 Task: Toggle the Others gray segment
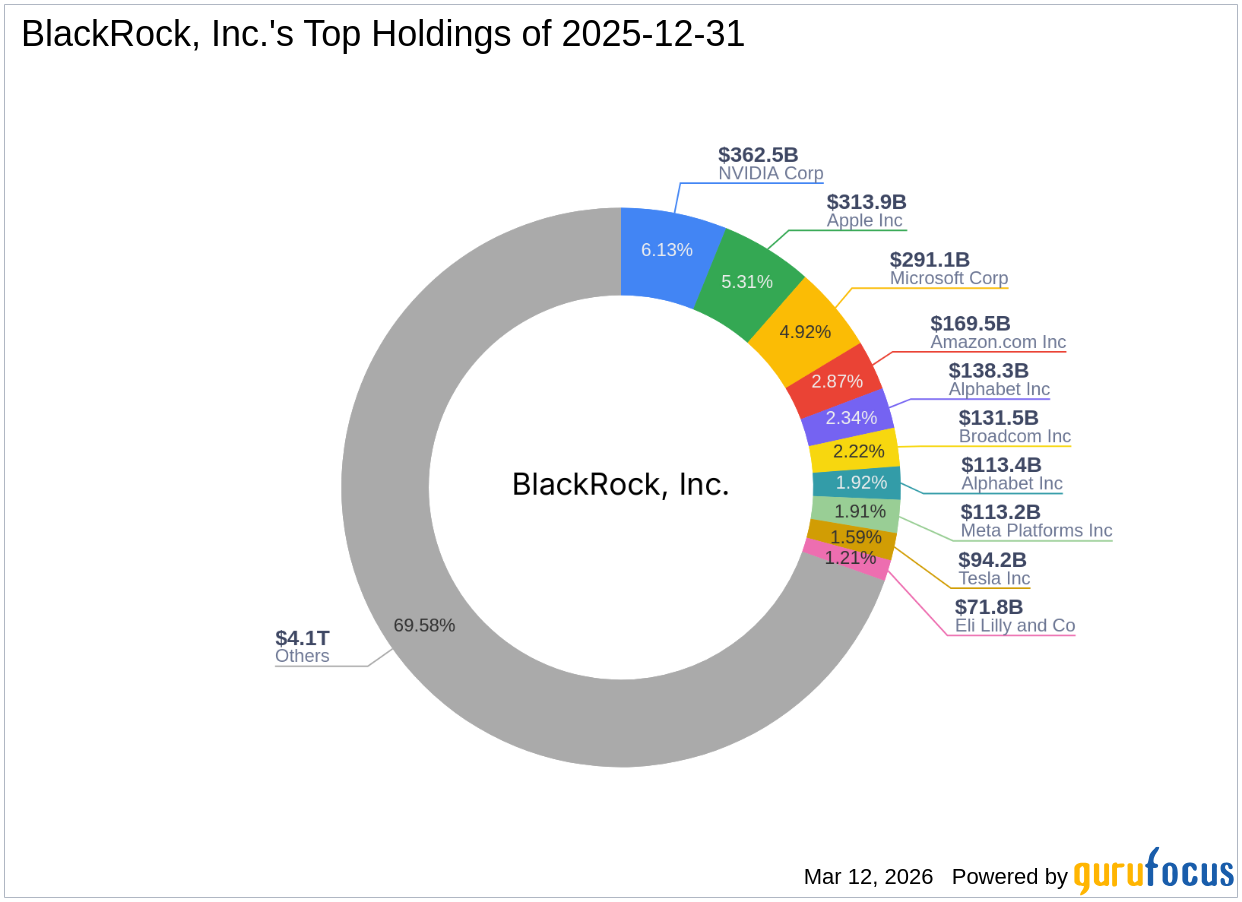click(x=425, y=626)
